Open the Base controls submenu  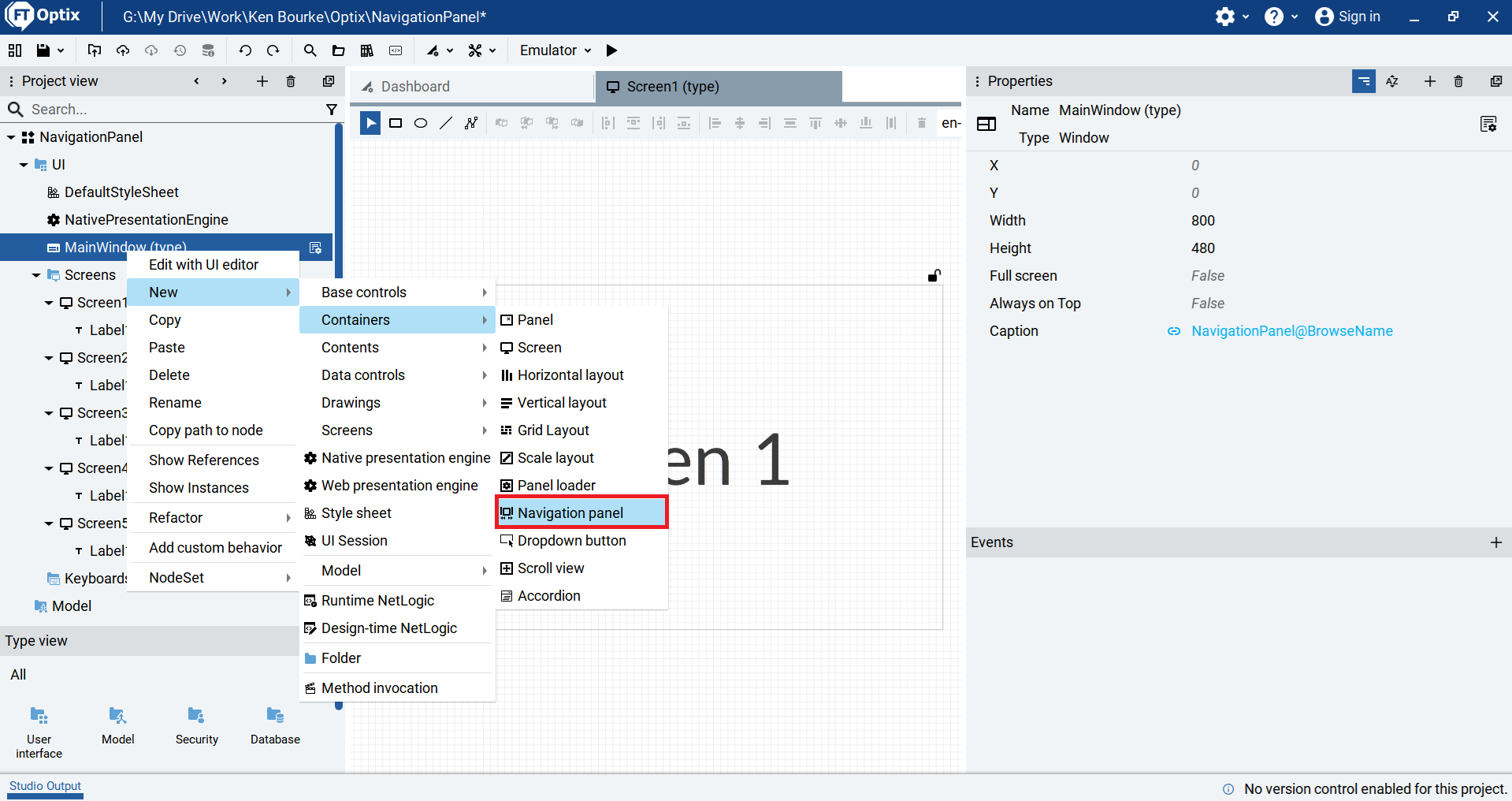tap(397, 292)
